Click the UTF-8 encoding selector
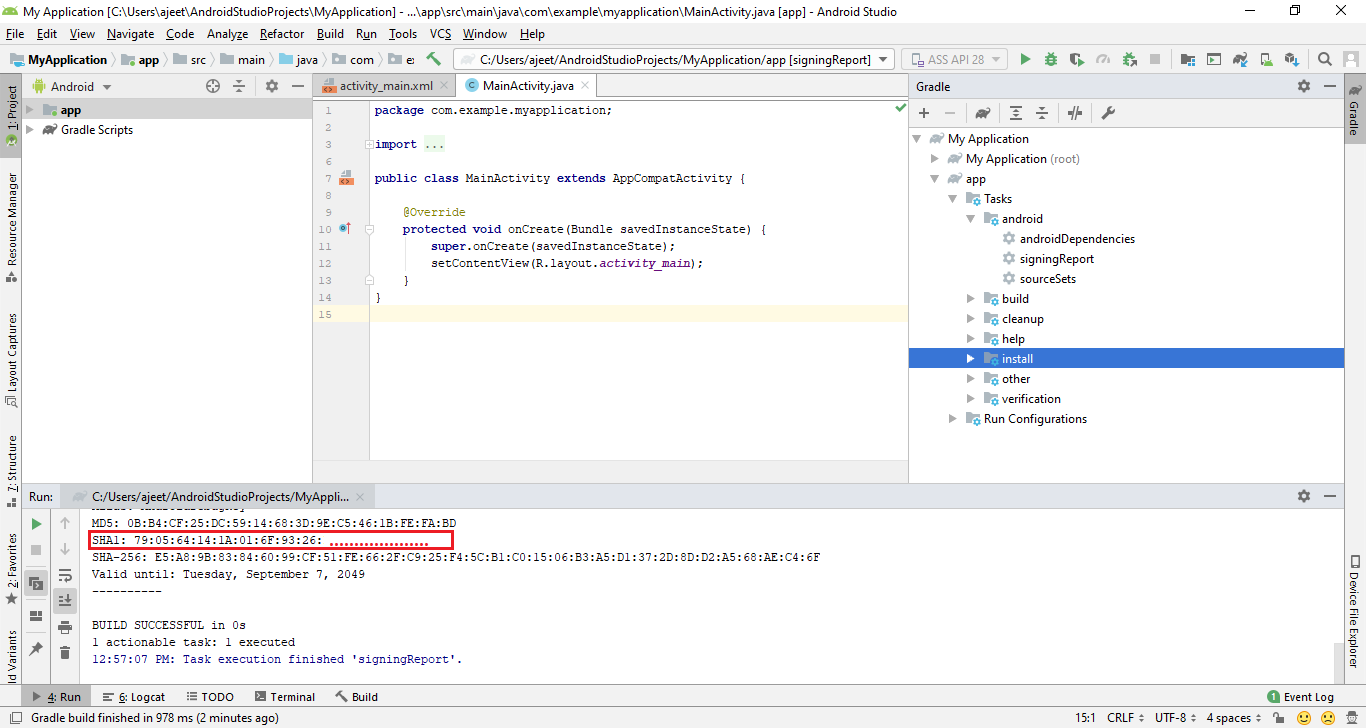The width and height of the screenshot is (1366, 728). click(x=1174, y=718)
